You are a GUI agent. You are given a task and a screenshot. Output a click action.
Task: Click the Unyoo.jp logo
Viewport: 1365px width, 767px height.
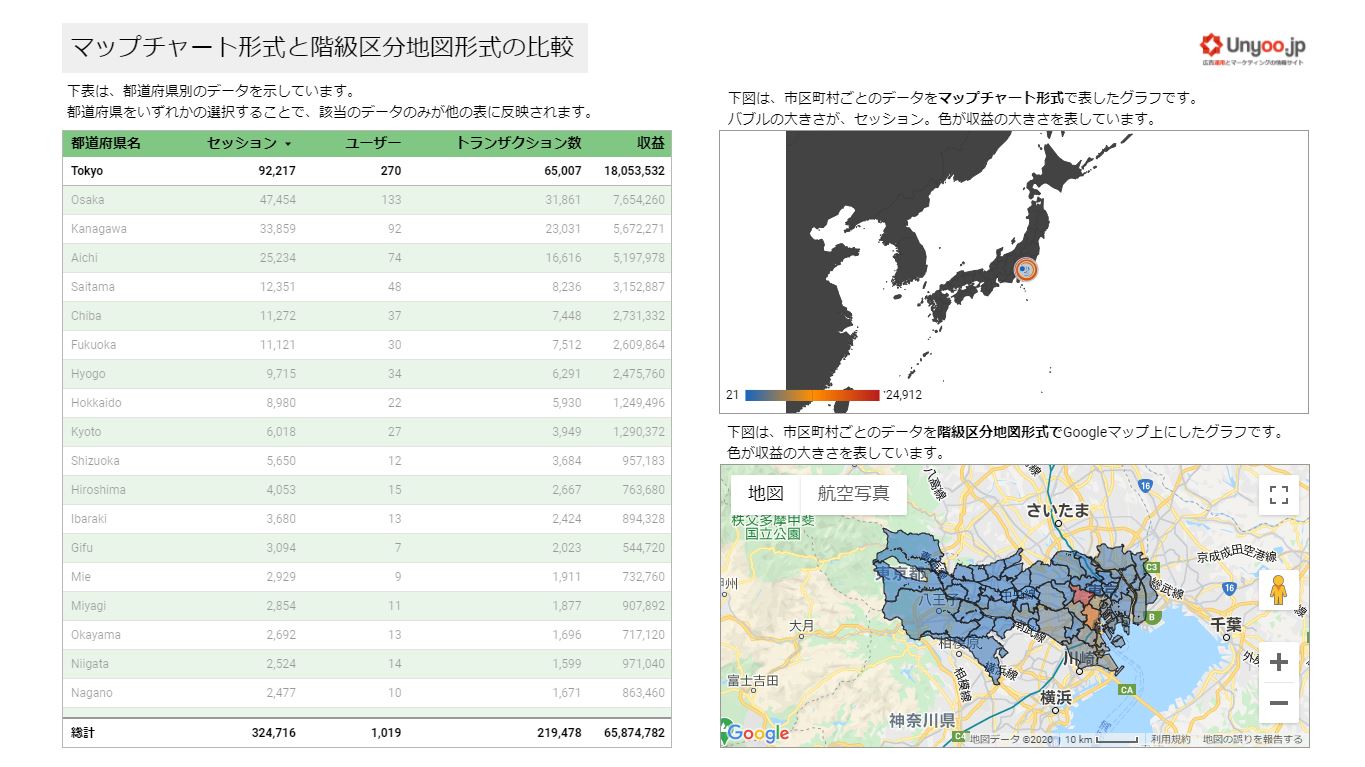[x=1253, y=48]
